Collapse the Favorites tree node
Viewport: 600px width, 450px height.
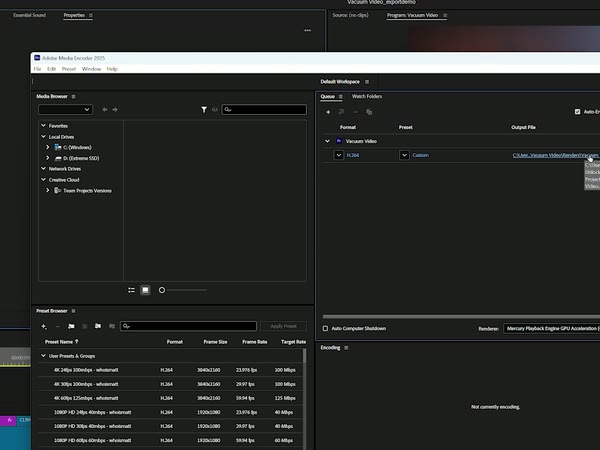coord(43,126)
